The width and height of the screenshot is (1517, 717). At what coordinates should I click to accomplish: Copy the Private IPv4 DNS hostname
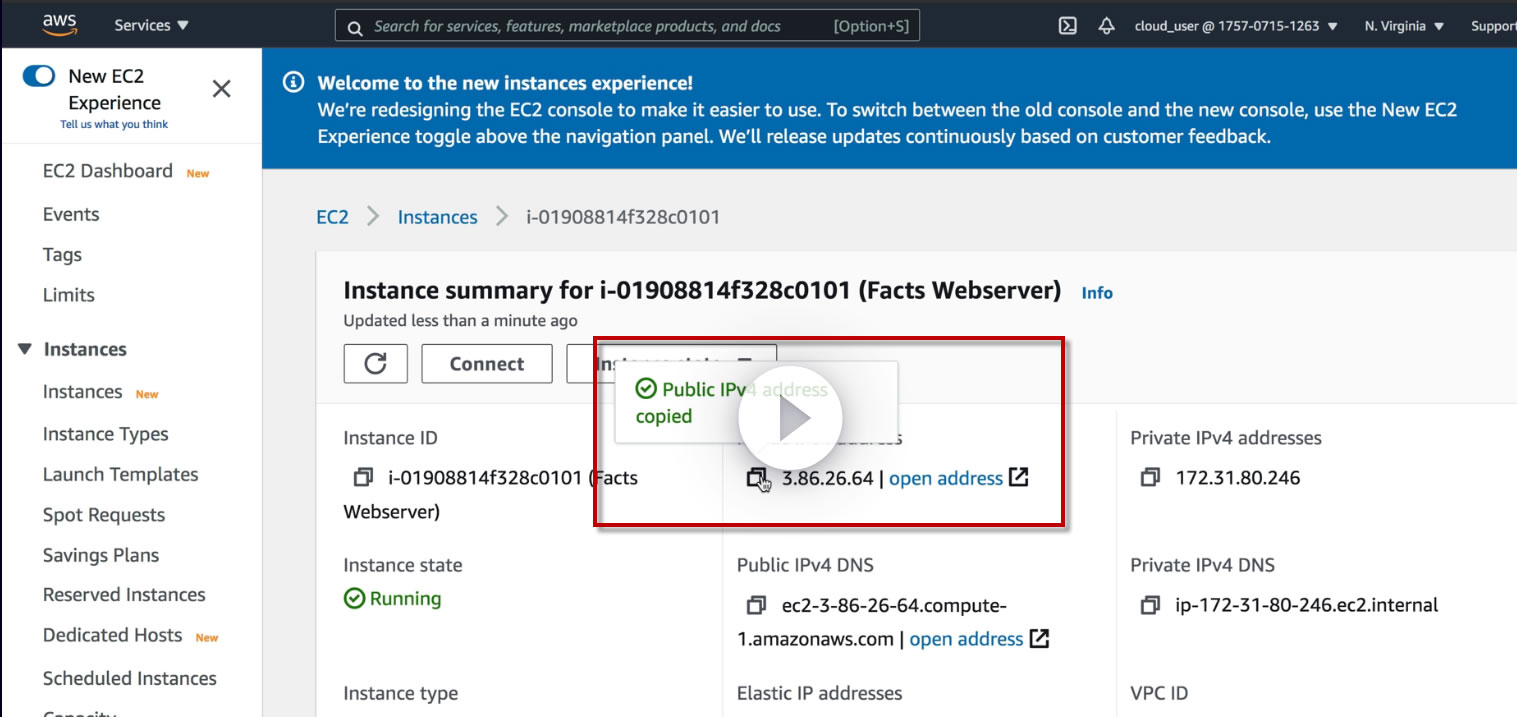pos(1150,605)
